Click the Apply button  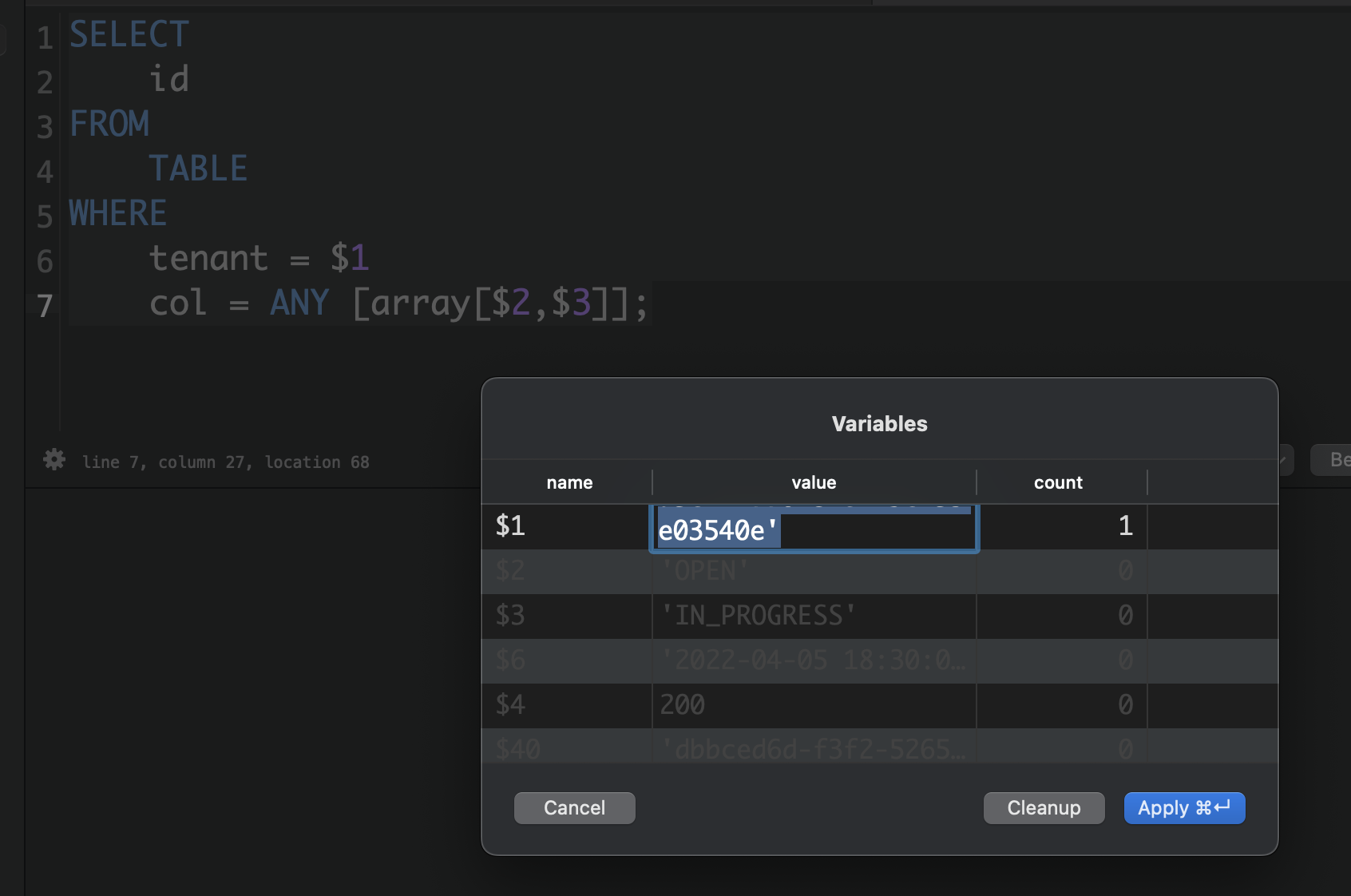click(x=1184, y=808)
